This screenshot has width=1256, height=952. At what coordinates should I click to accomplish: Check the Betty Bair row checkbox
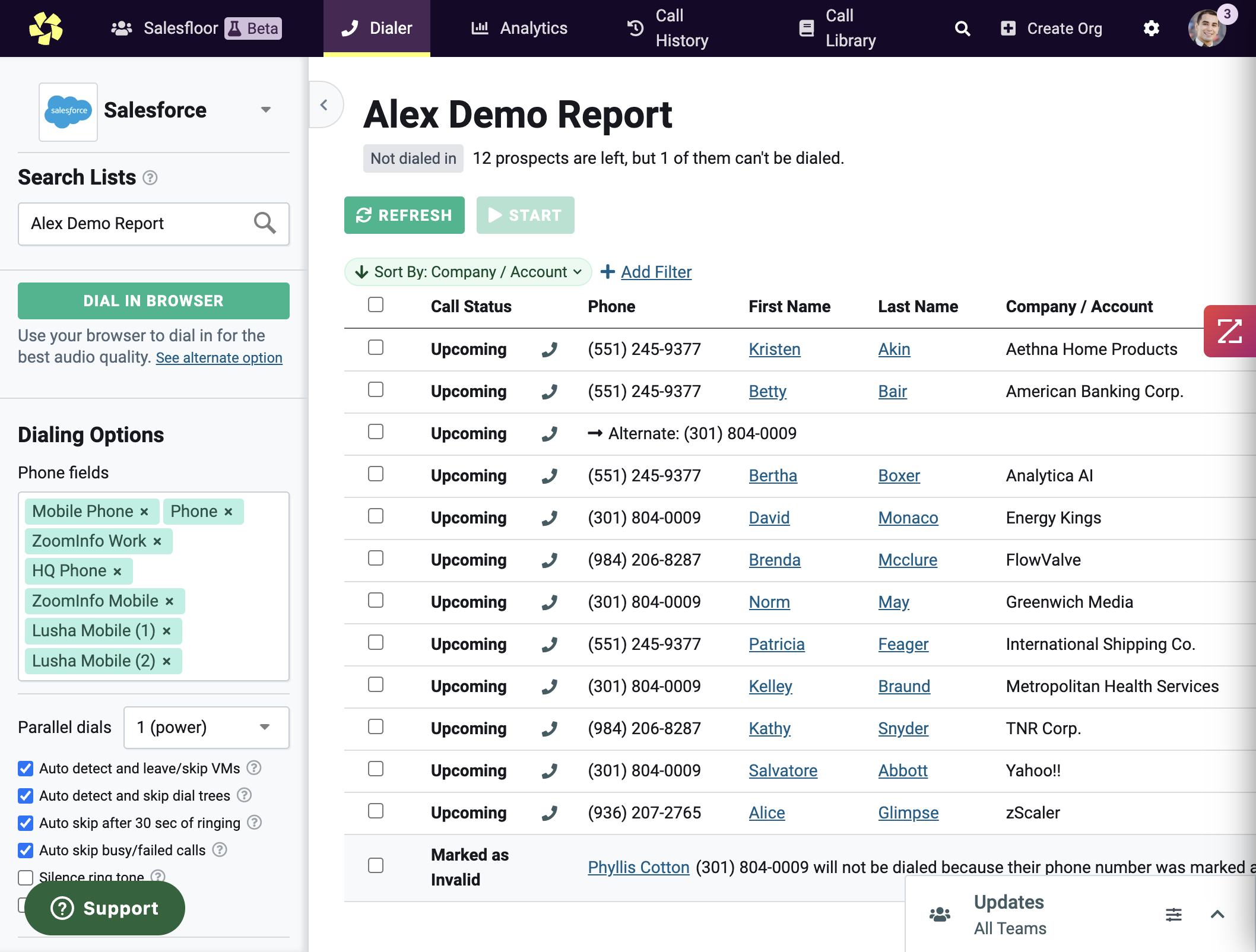[x=376, y=389]
